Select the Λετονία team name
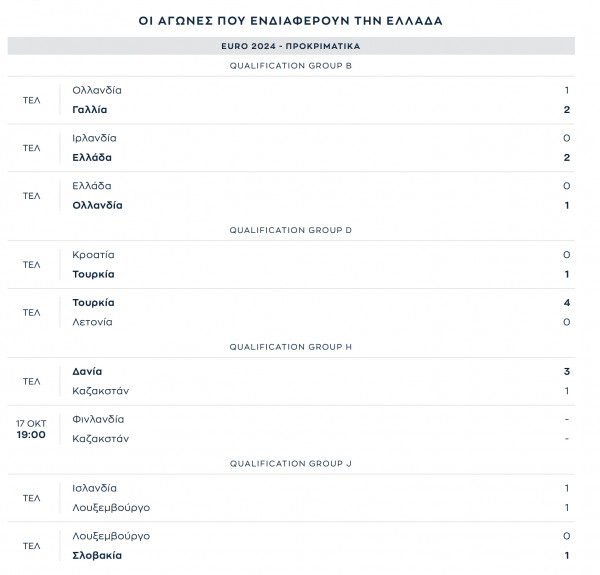Image resolution: width=600 pixels, height=575 pixels. tap(92, 322)
